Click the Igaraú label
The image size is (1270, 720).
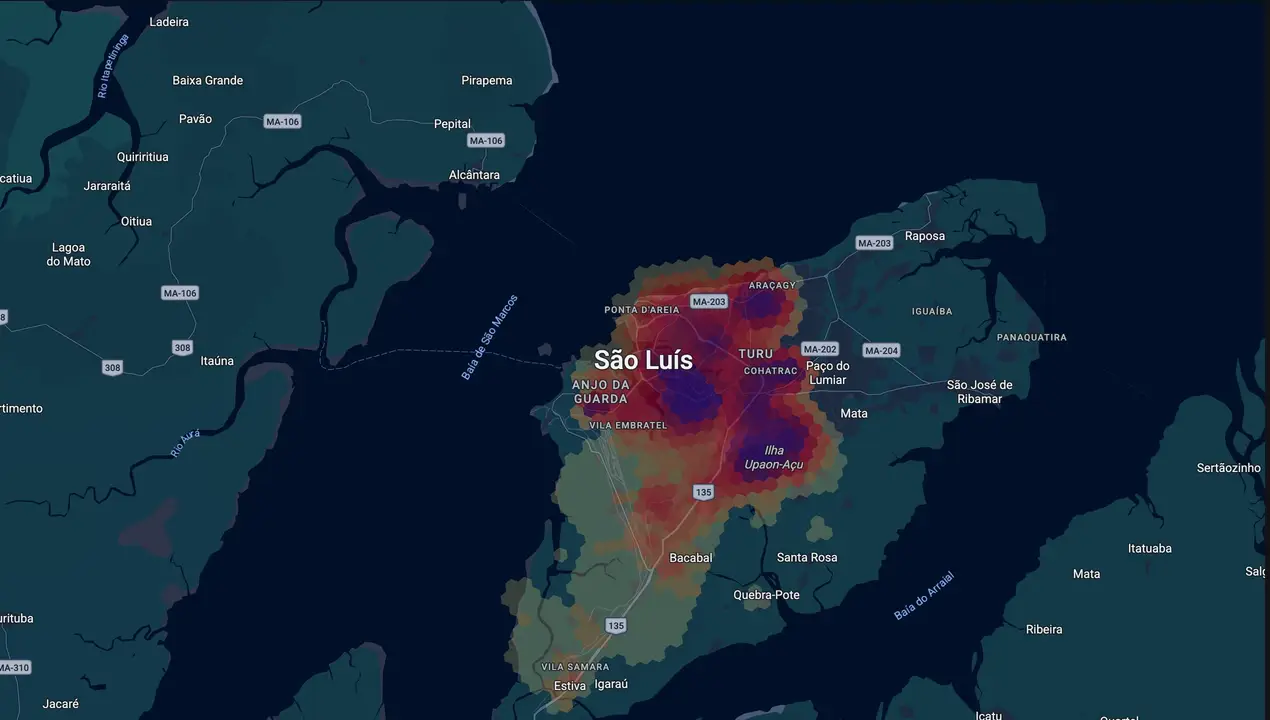(610, 685)
